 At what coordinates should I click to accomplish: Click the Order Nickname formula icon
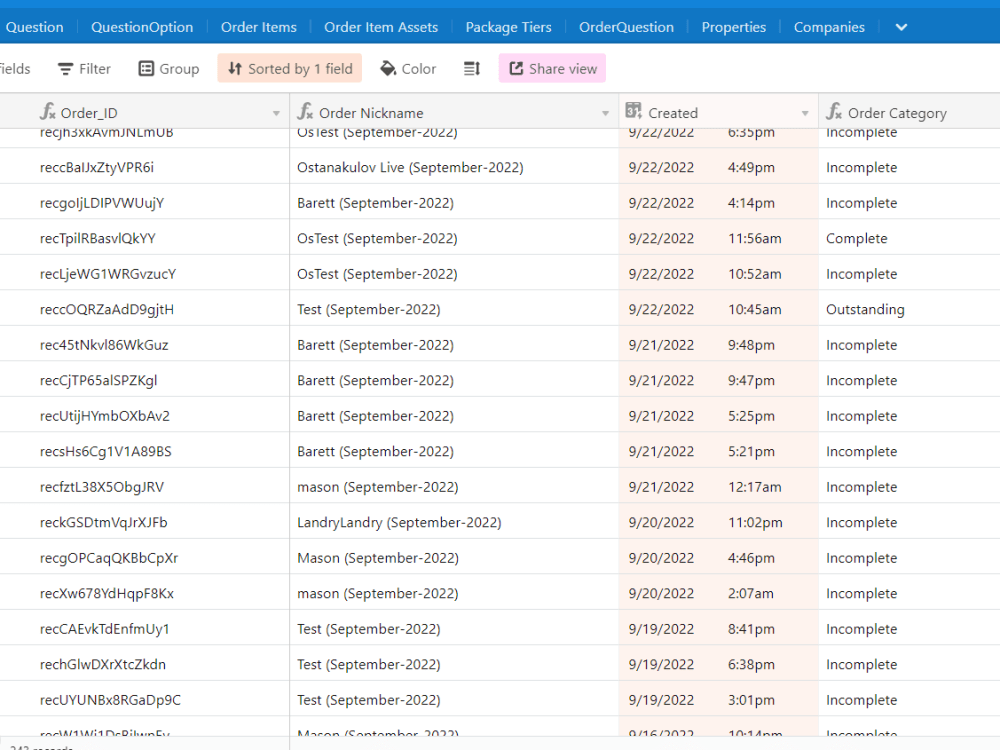point(305,112)
